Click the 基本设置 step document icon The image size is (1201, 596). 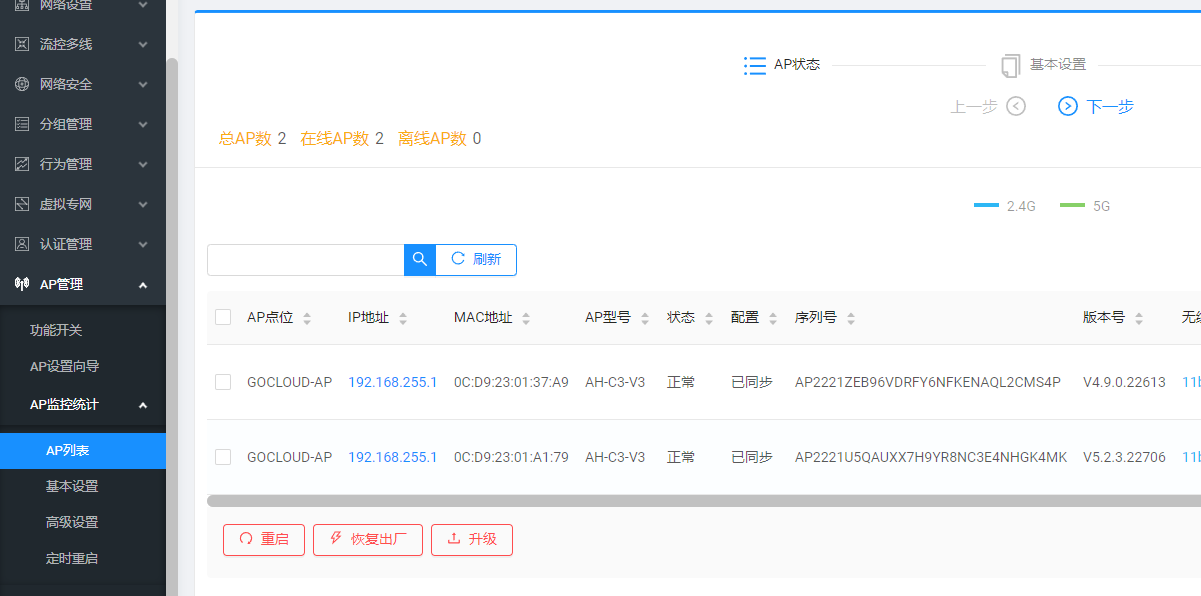[1011, 65]
